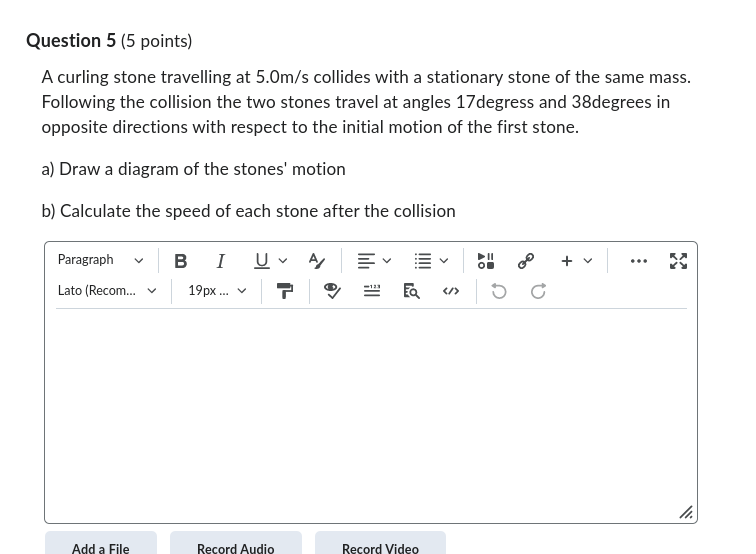Screen dimensions: 756x554
Task: Click the part b) calculate speed text
Action: tap(248, 211)
